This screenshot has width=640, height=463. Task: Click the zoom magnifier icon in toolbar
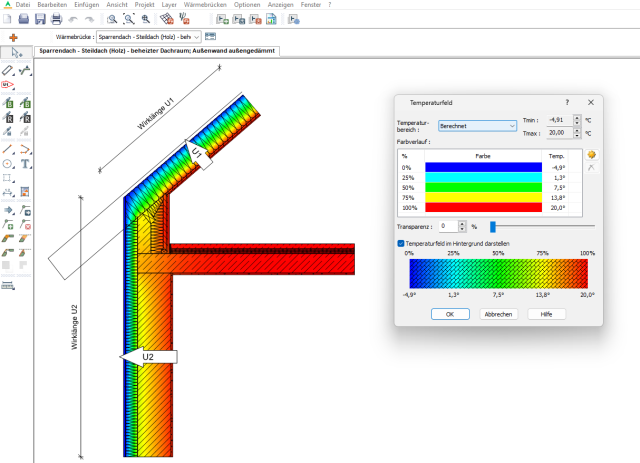pyautogui.click(x=111, y=19)
